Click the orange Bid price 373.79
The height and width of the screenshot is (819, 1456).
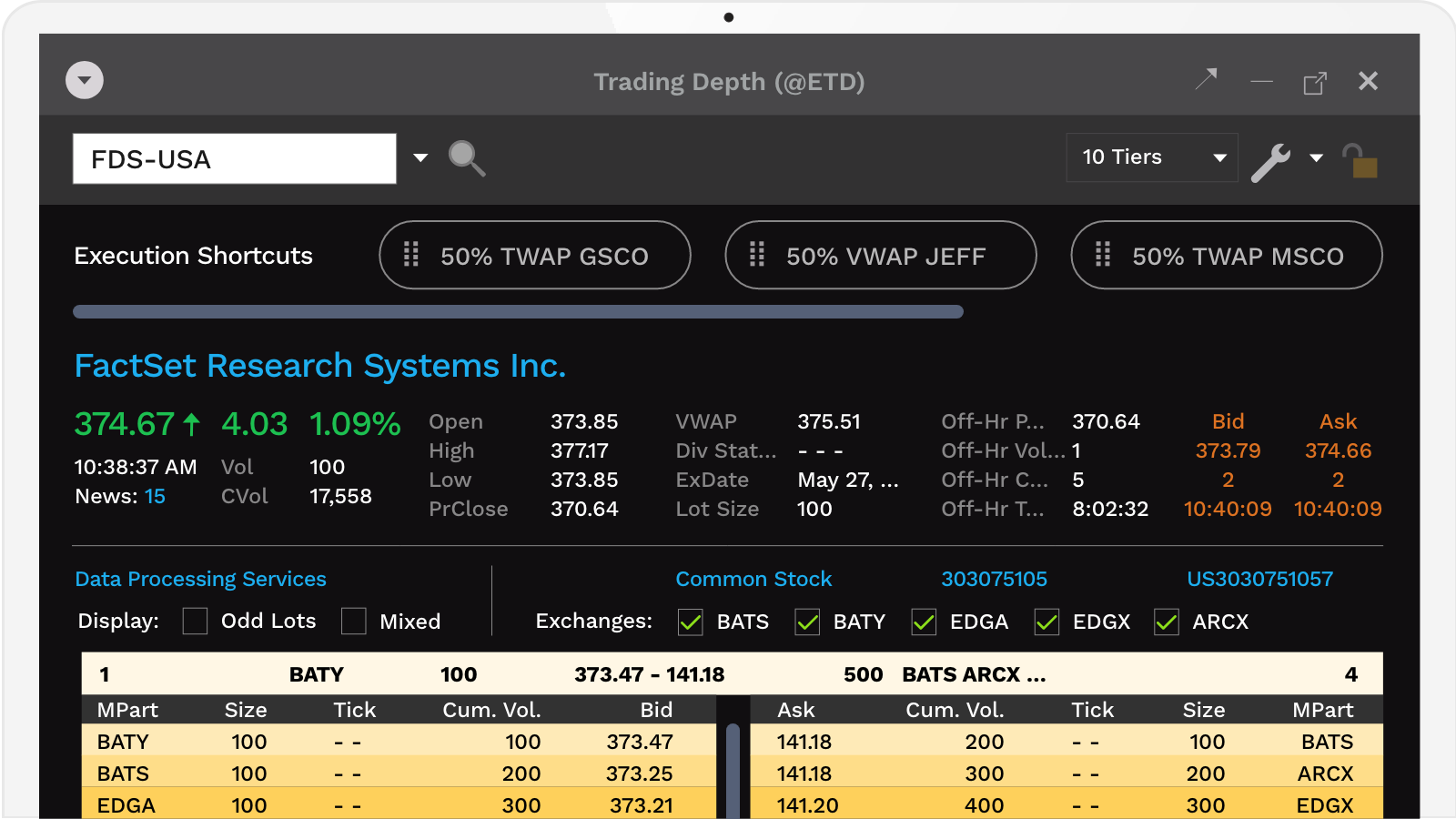1228,450
